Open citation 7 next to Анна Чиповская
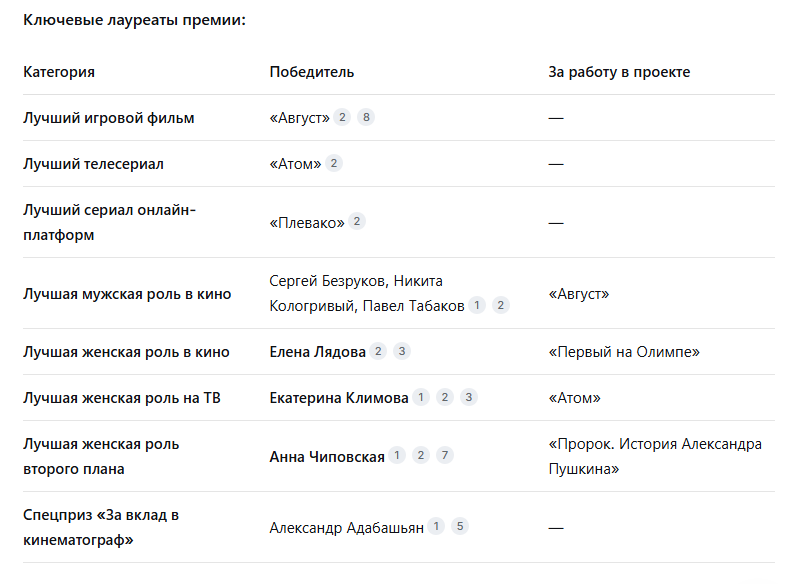 click(x=445, y=456)
